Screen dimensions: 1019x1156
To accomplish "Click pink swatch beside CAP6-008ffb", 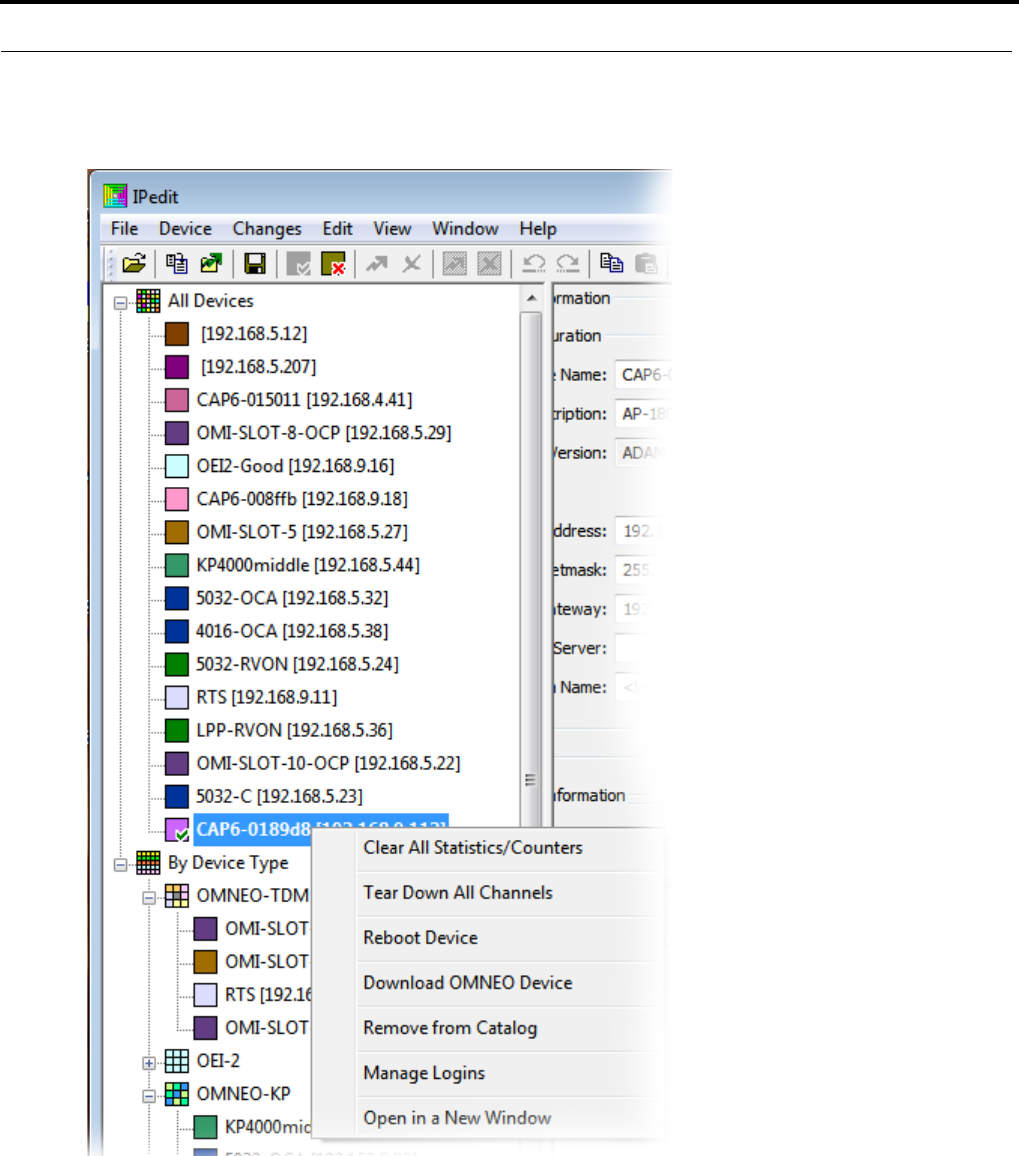I will (x=177, y=499).
